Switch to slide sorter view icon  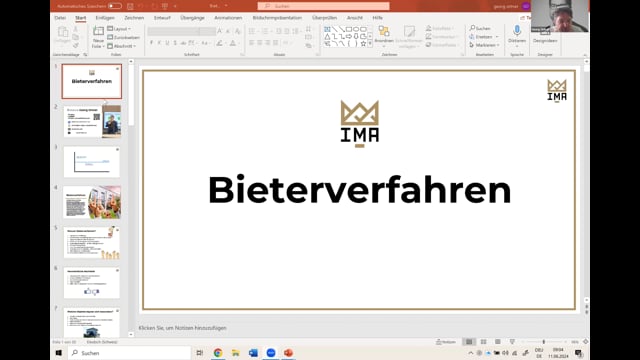[x=483, y=342]
